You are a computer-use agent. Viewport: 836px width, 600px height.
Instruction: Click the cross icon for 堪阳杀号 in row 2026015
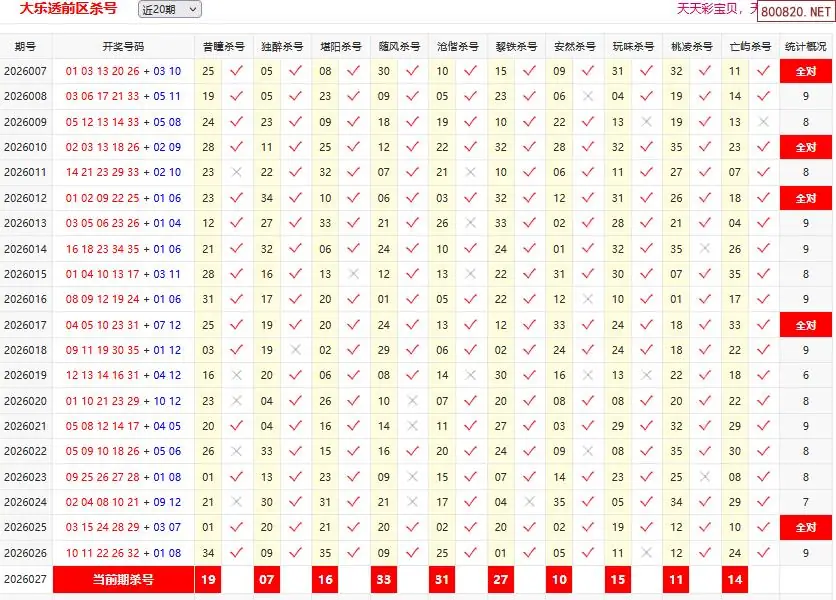pyautogui.click(x=353, y=274)
